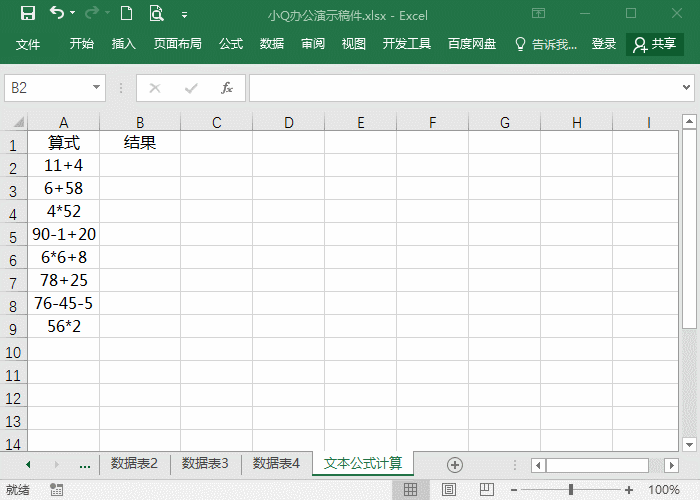The image size is (700, 500).
Task: Switch to Page Break Preview icon
Action: (x=487, y=490)
